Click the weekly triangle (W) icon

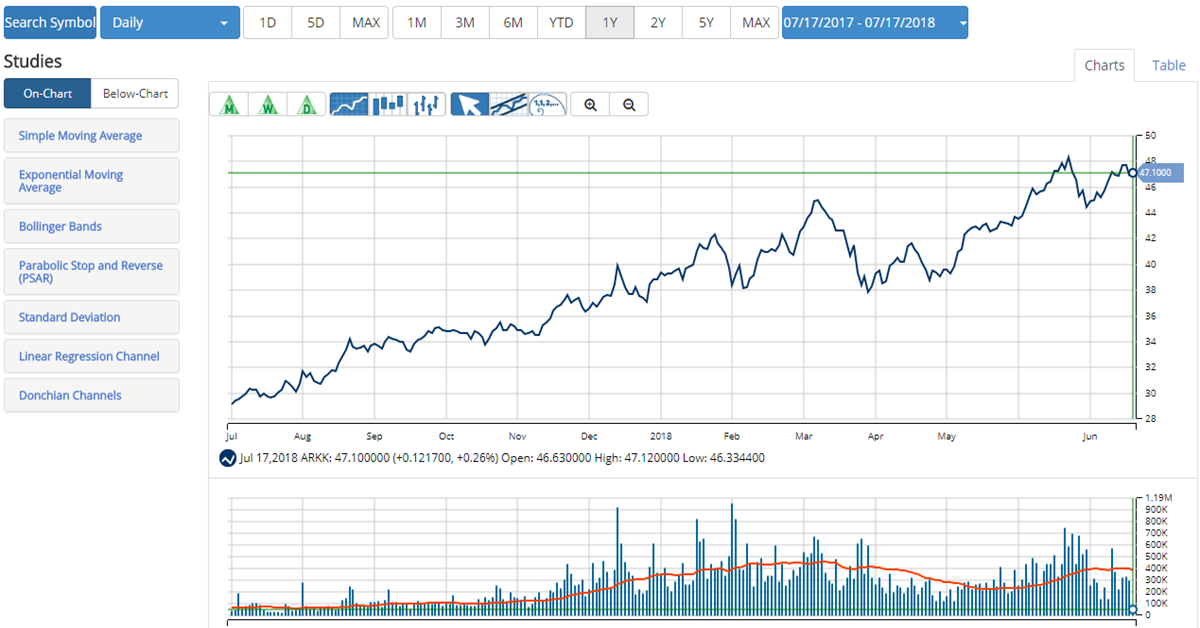268,104
